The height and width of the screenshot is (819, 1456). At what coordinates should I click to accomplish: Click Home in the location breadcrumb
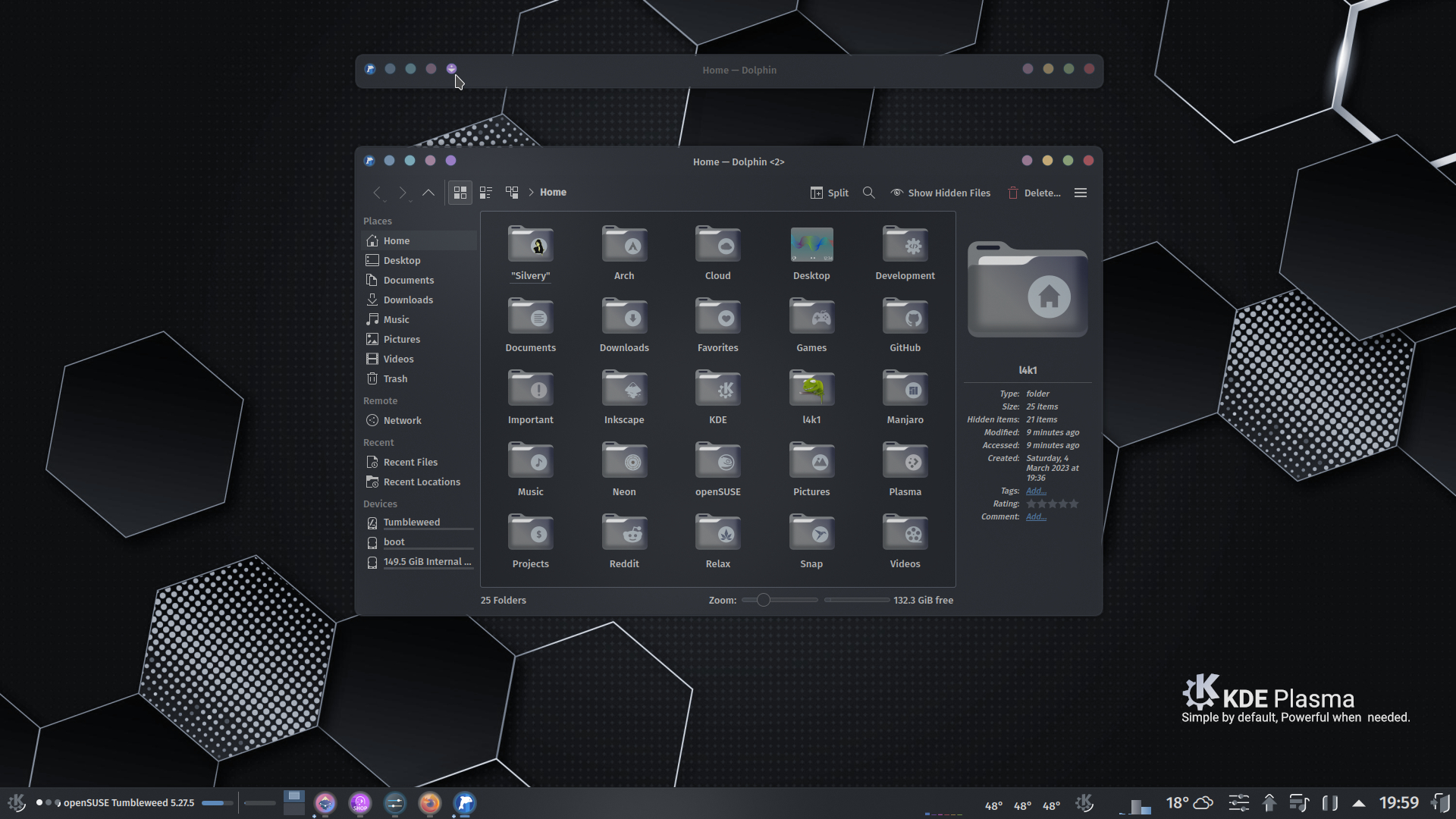tap(553, 193)
